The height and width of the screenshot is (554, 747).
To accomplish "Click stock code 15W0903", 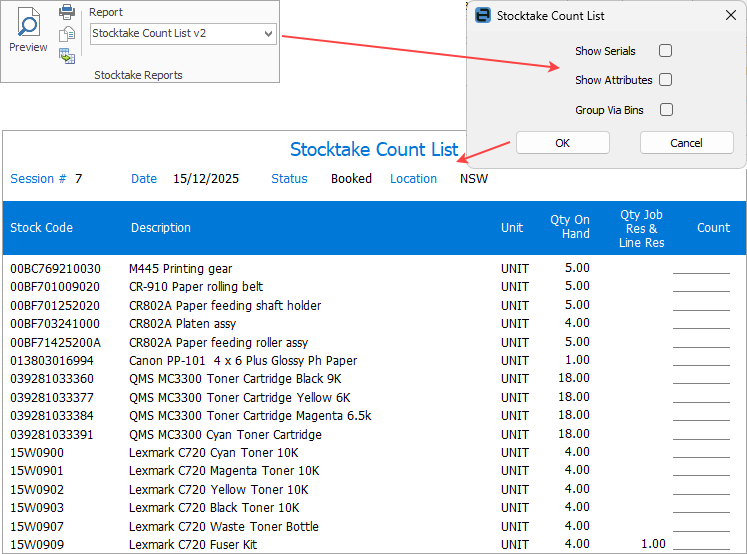I will point(37,508).
